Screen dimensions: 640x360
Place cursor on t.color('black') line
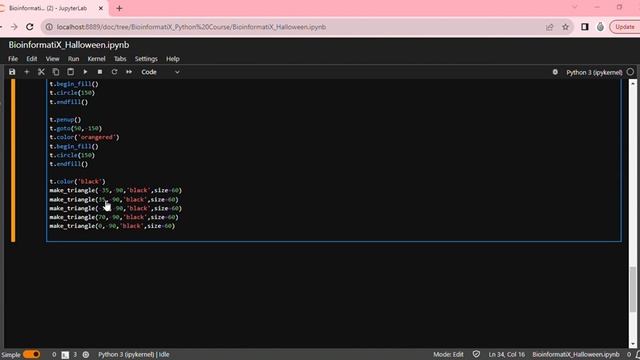(78, 181)
